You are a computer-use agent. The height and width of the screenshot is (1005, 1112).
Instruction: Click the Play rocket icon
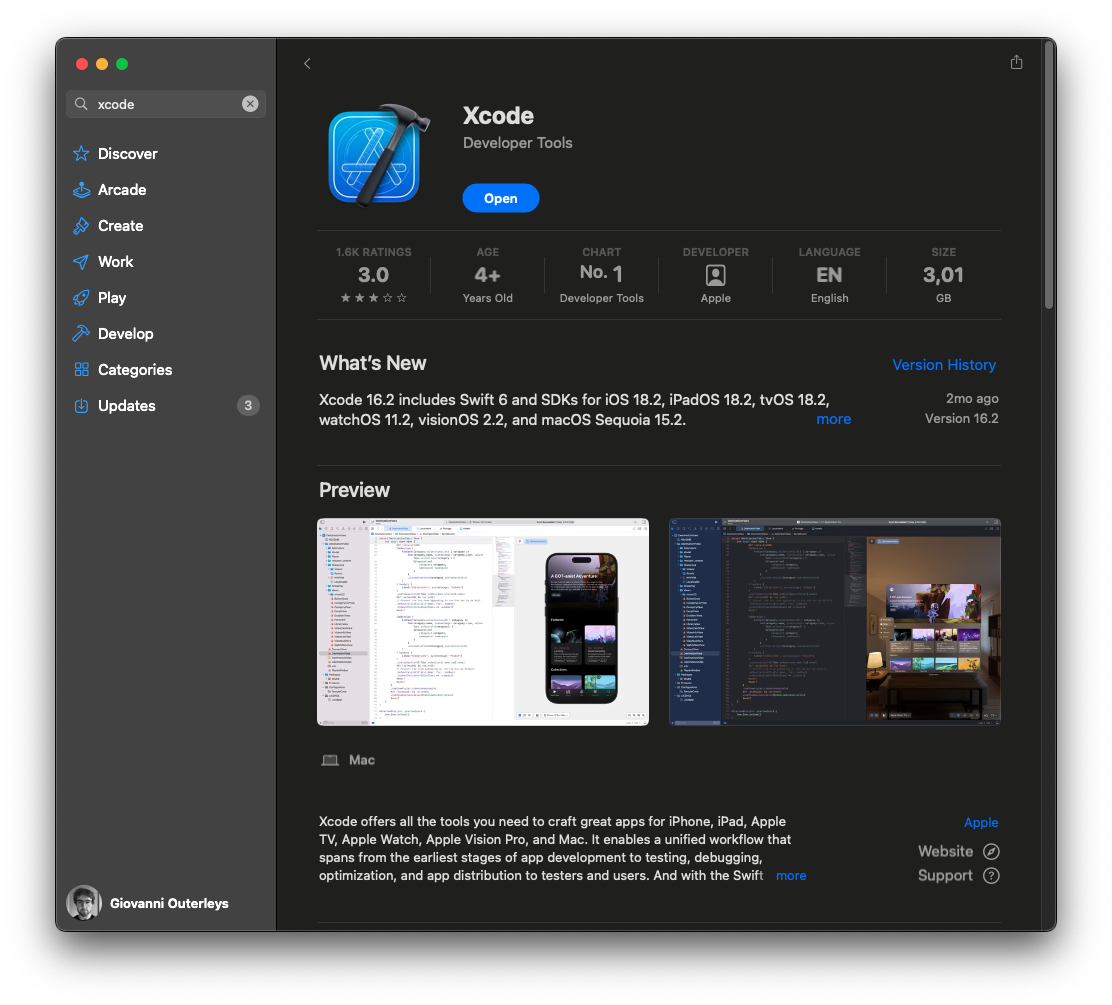tap(82, 298)
